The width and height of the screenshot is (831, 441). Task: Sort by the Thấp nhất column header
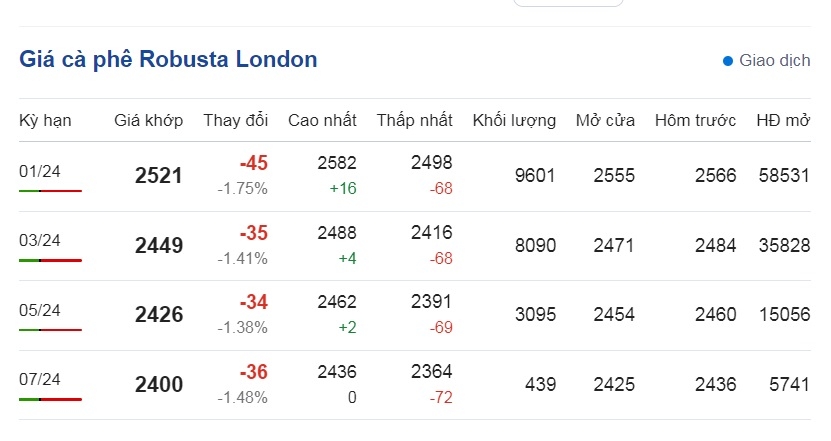(x=414, y=120)
